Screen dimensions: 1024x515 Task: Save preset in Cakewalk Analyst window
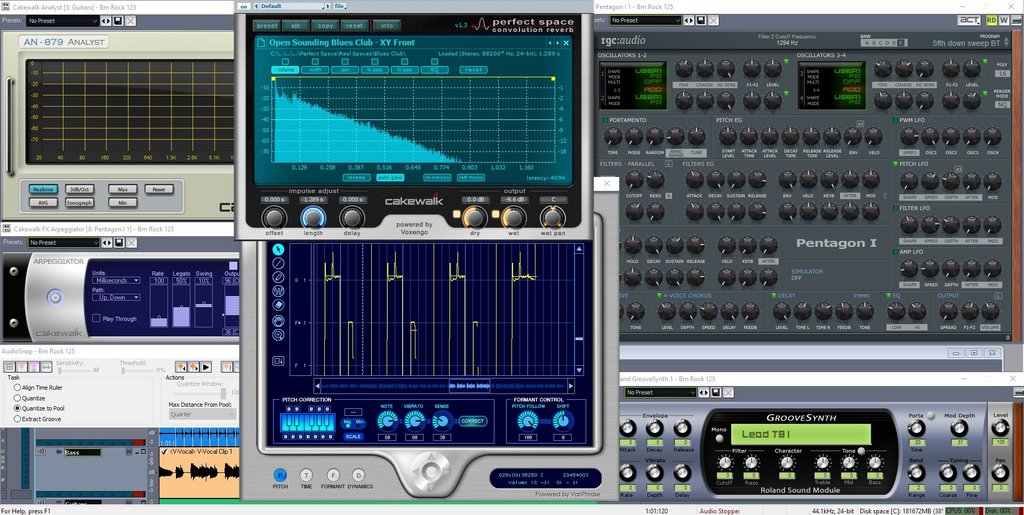118,21
